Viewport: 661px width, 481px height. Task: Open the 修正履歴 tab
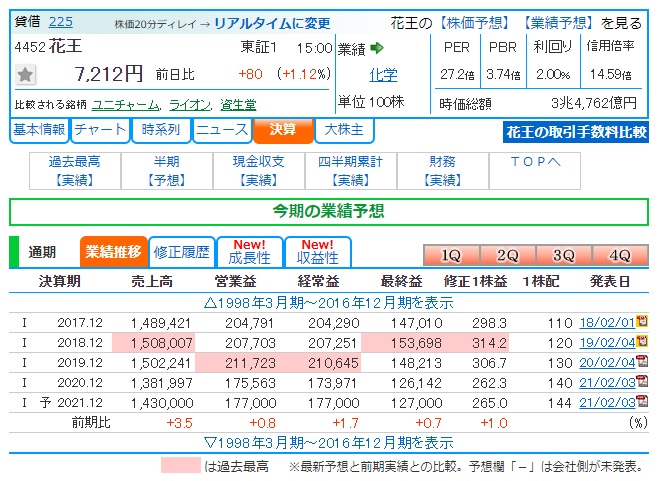point(182,252)
